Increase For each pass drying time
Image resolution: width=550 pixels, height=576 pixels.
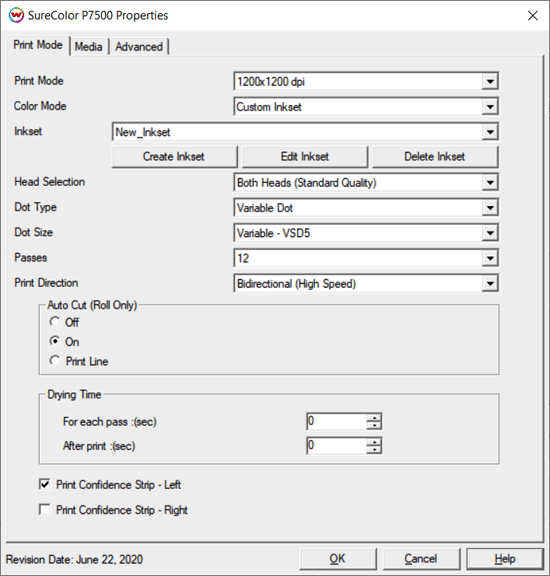click(x=374, y=417)
